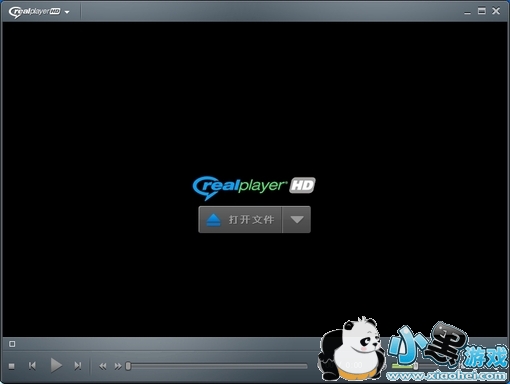Click the blue eject icon in open button
The height and width of the screenshot is (384, 510).
point(213,220)
